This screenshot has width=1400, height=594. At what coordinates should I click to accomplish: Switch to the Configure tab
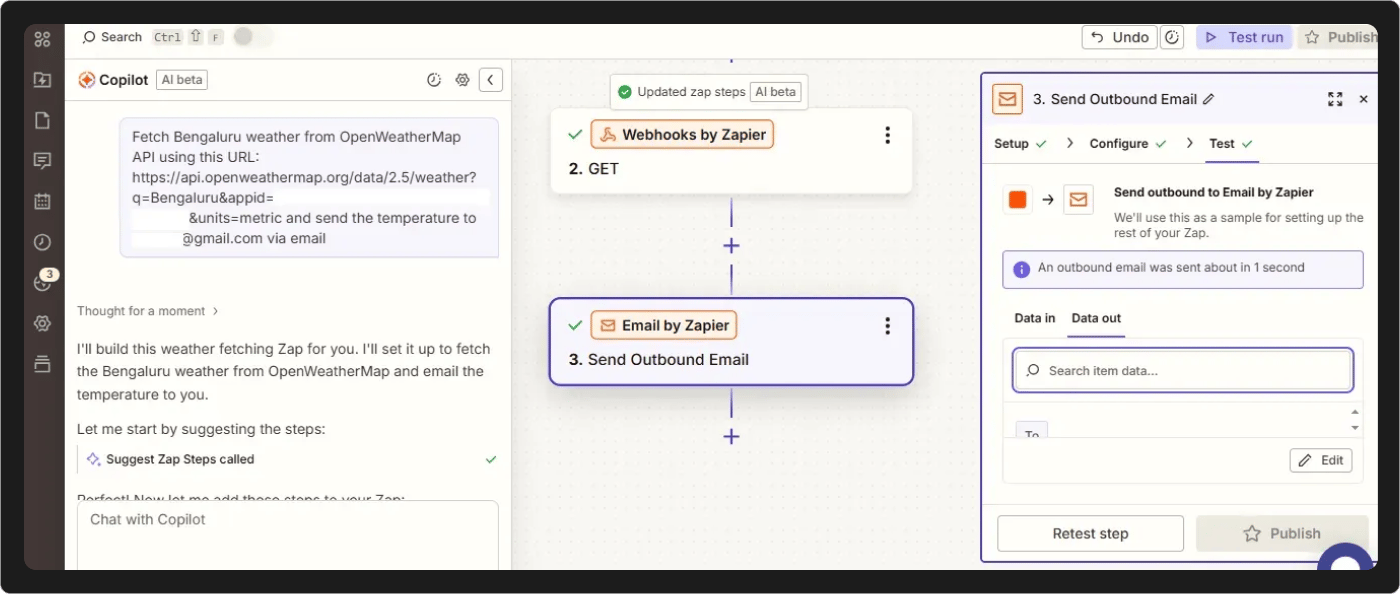1128,143
